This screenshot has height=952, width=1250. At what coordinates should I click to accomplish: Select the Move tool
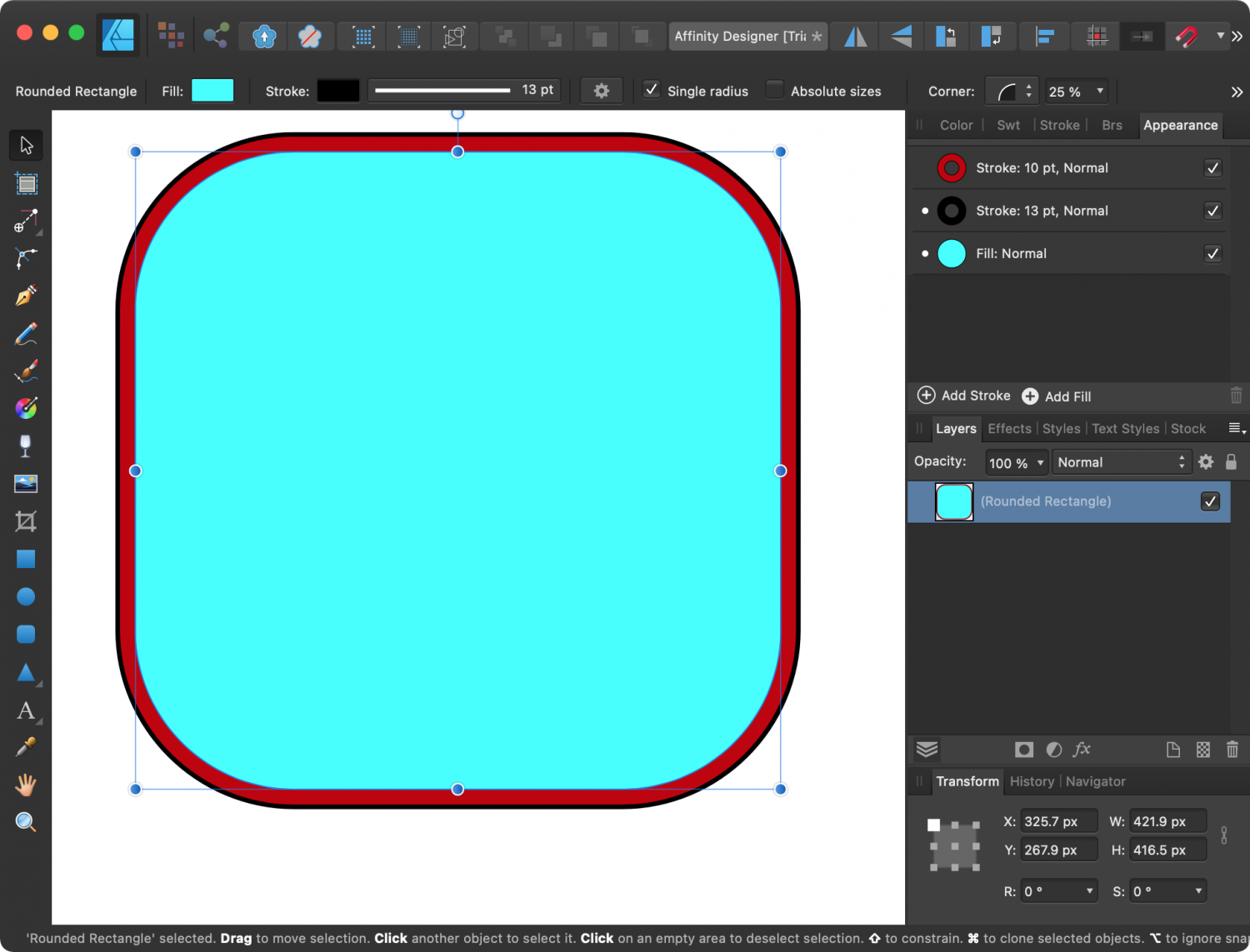(x=26, y=145)
